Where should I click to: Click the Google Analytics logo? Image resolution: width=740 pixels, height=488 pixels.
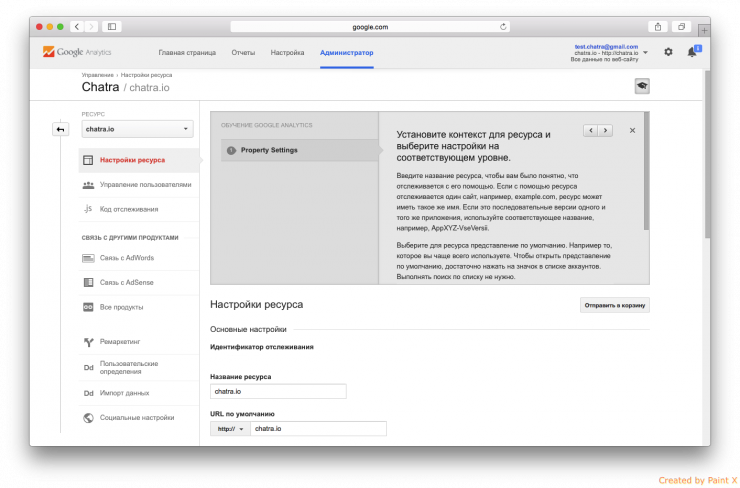[x=77, y=52]
